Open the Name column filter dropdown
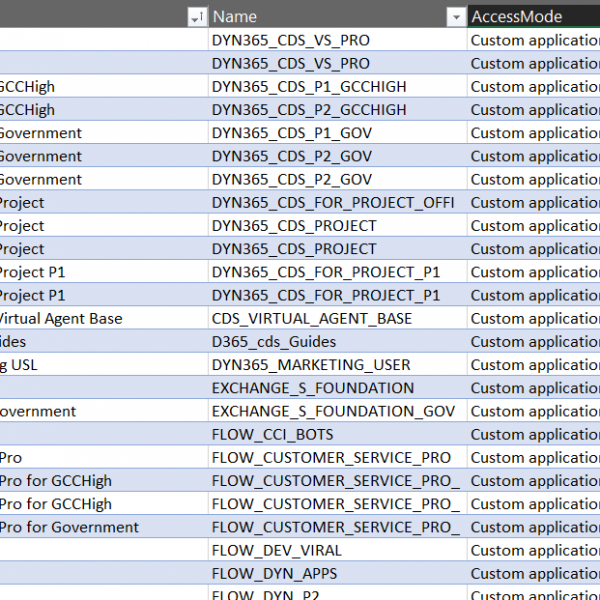Viewport: 600px width, 600px height. coord(456,16)
